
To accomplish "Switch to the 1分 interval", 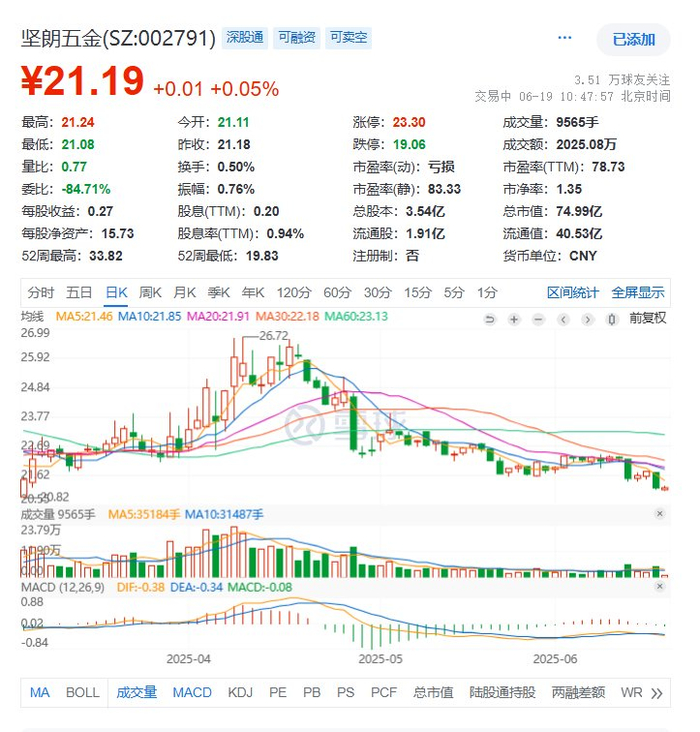I will coord(487,293).
